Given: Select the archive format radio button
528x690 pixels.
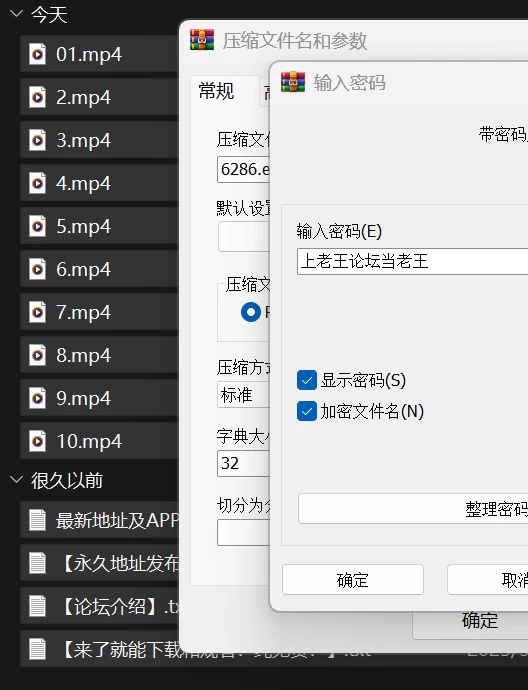Looking at the screenshot, I should pyautogui.click(x=251, y=312).
